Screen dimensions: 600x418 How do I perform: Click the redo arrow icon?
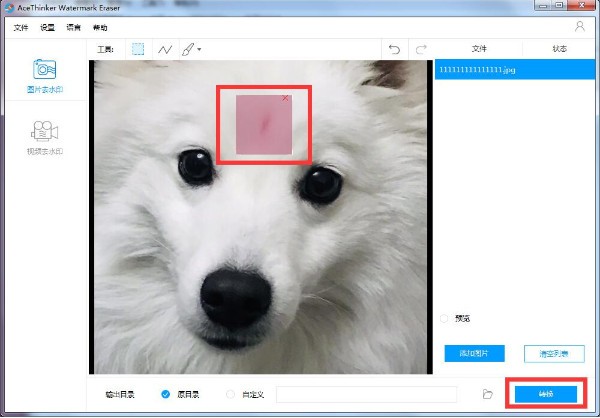421,49
